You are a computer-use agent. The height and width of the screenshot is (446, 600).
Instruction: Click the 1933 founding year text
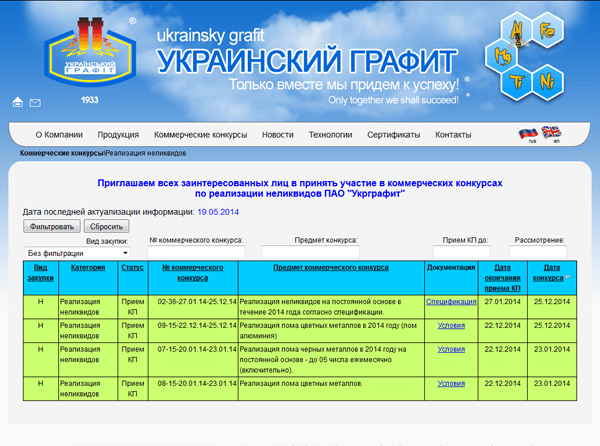click(x=90, y=100)
